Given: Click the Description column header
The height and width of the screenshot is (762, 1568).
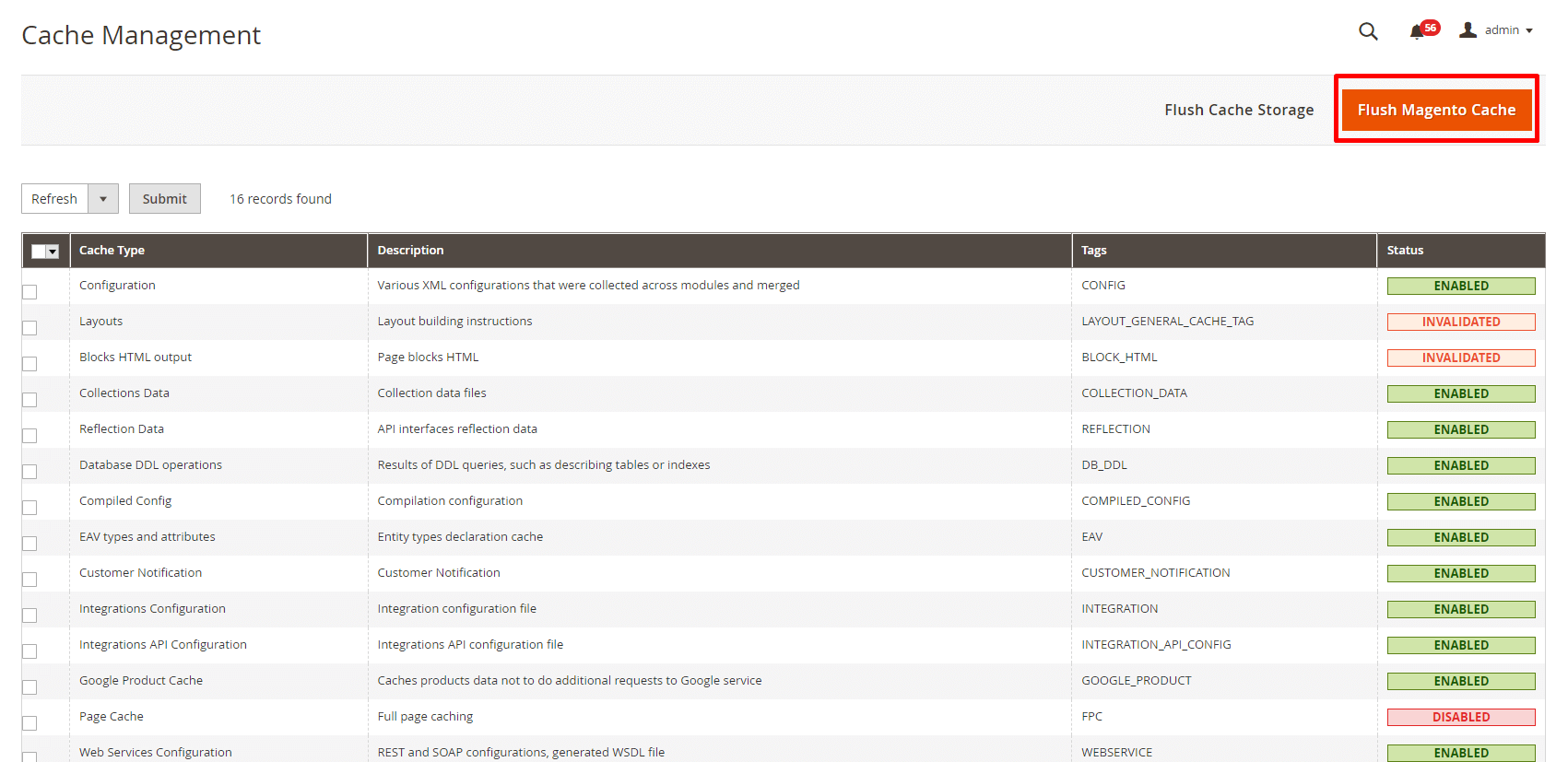Looking at the screenshot, I should [410, 251].
